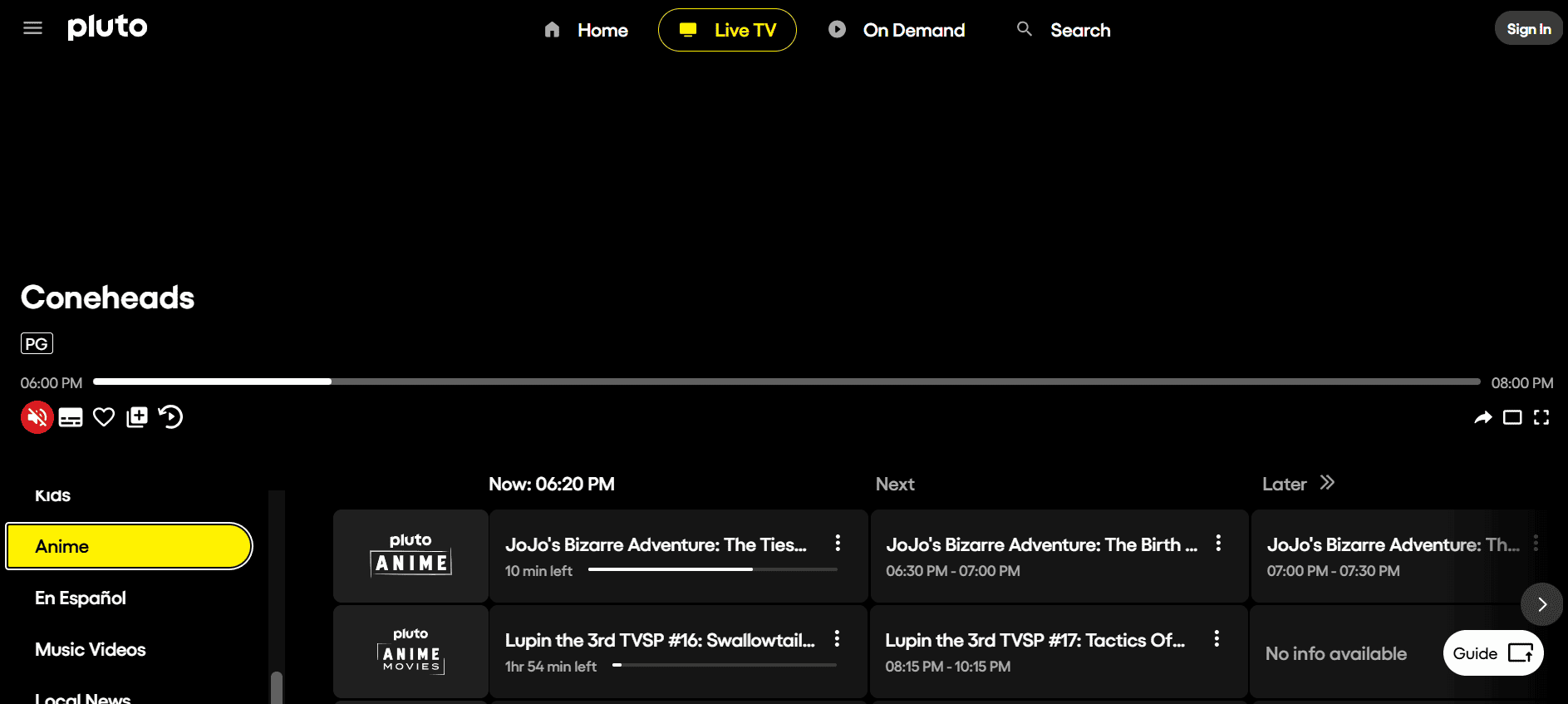
Task: Open options for JoJo's The Birth episode
Action: (1218, 544)
